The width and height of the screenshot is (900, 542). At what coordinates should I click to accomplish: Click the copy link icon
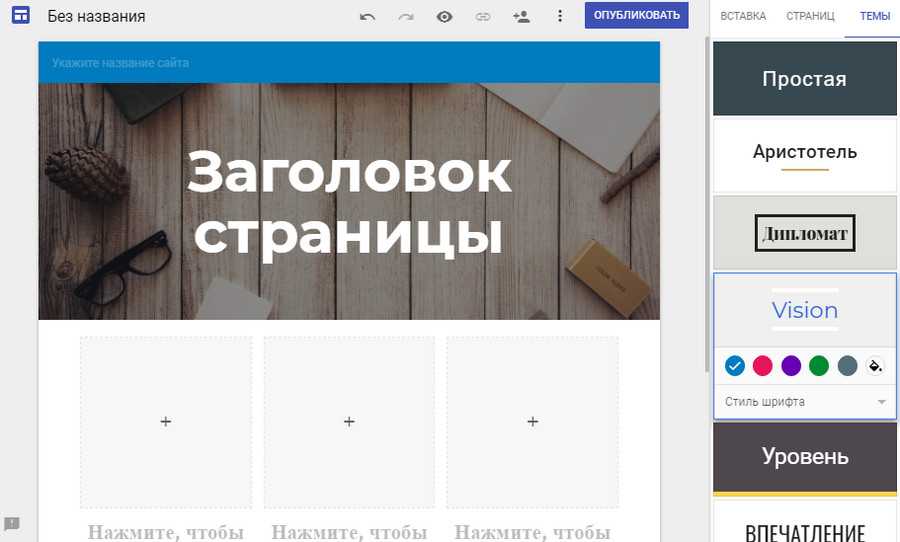tap(483, 16)
